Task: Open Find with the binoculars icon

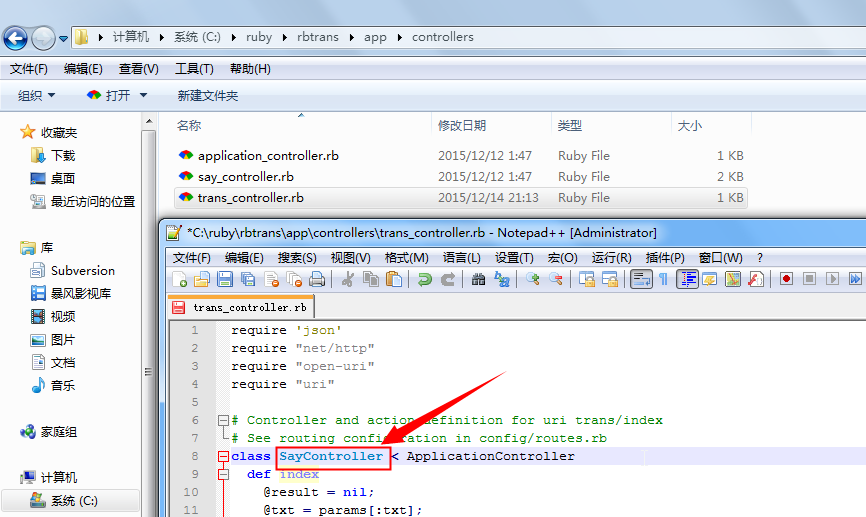Action: click(478, 279)
